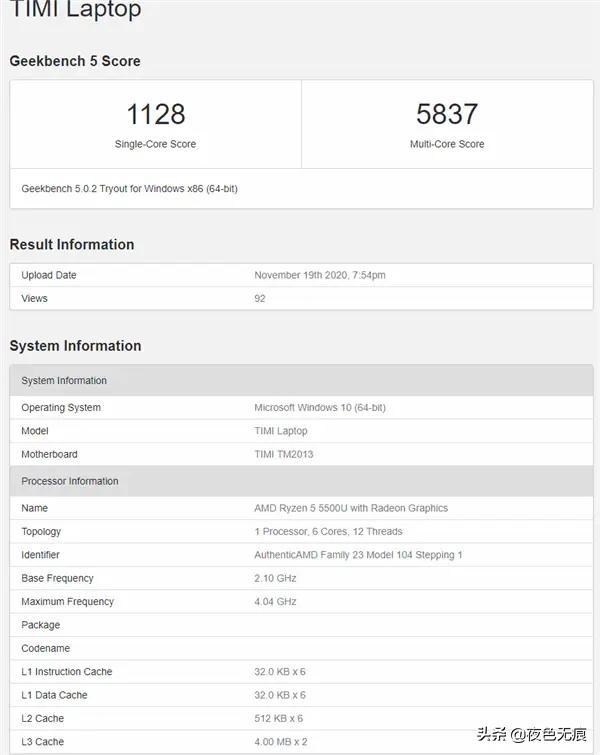Click the 'Operating System' row label
The image size is (600, 755).
click(x=61, y=407)
